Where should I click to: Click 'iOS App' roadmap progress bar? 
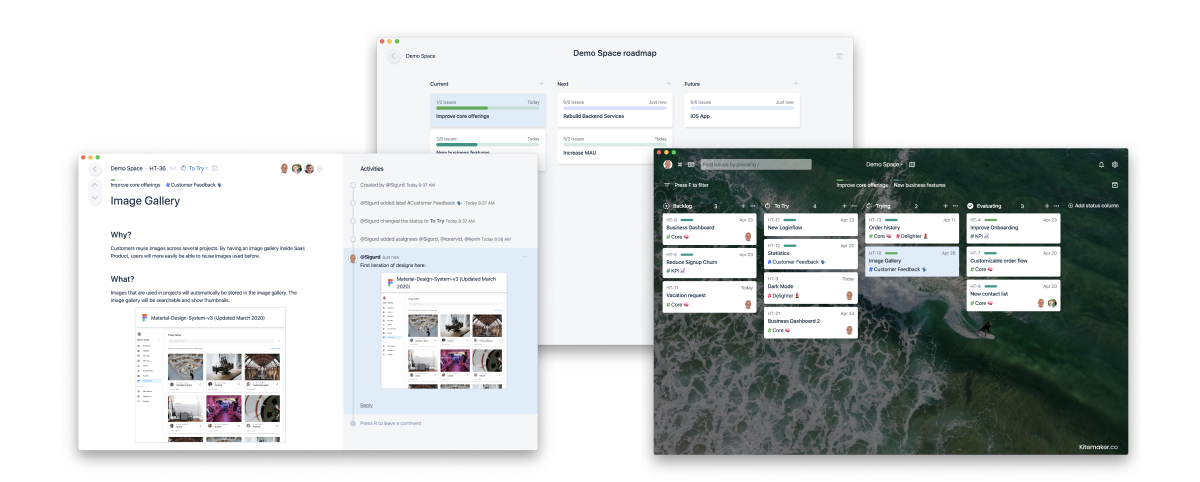pyautogui.click(x=742, y=108)
